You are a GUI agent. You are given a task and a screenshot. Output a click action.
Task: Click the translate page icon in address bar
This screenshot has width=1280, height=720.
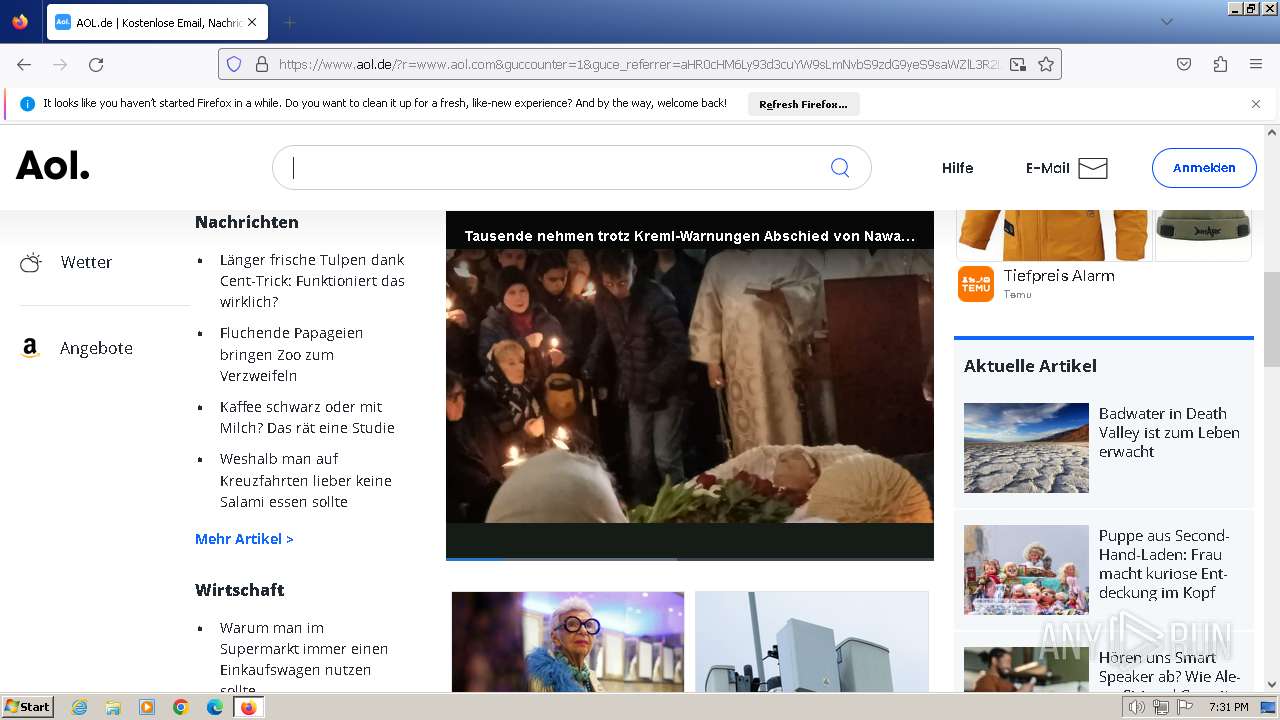[x=1018, y=64]
